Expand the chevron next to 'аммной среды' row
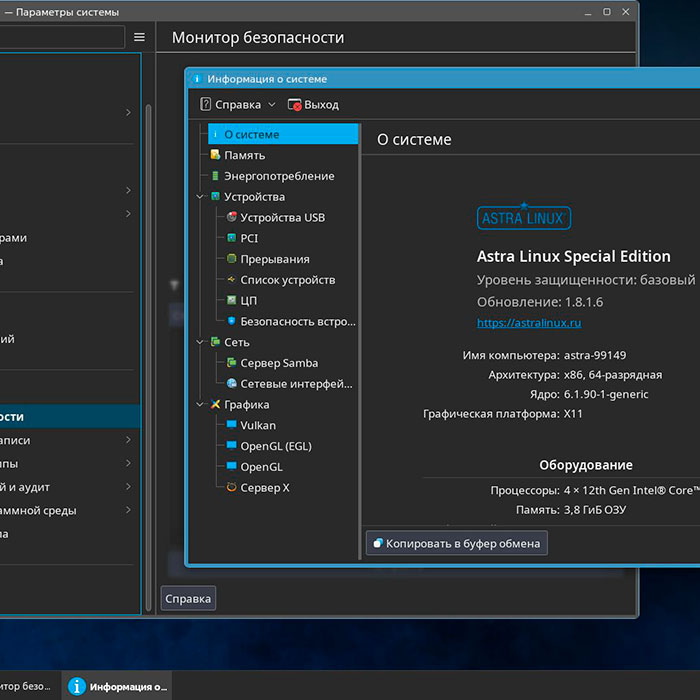 [128, 509]
